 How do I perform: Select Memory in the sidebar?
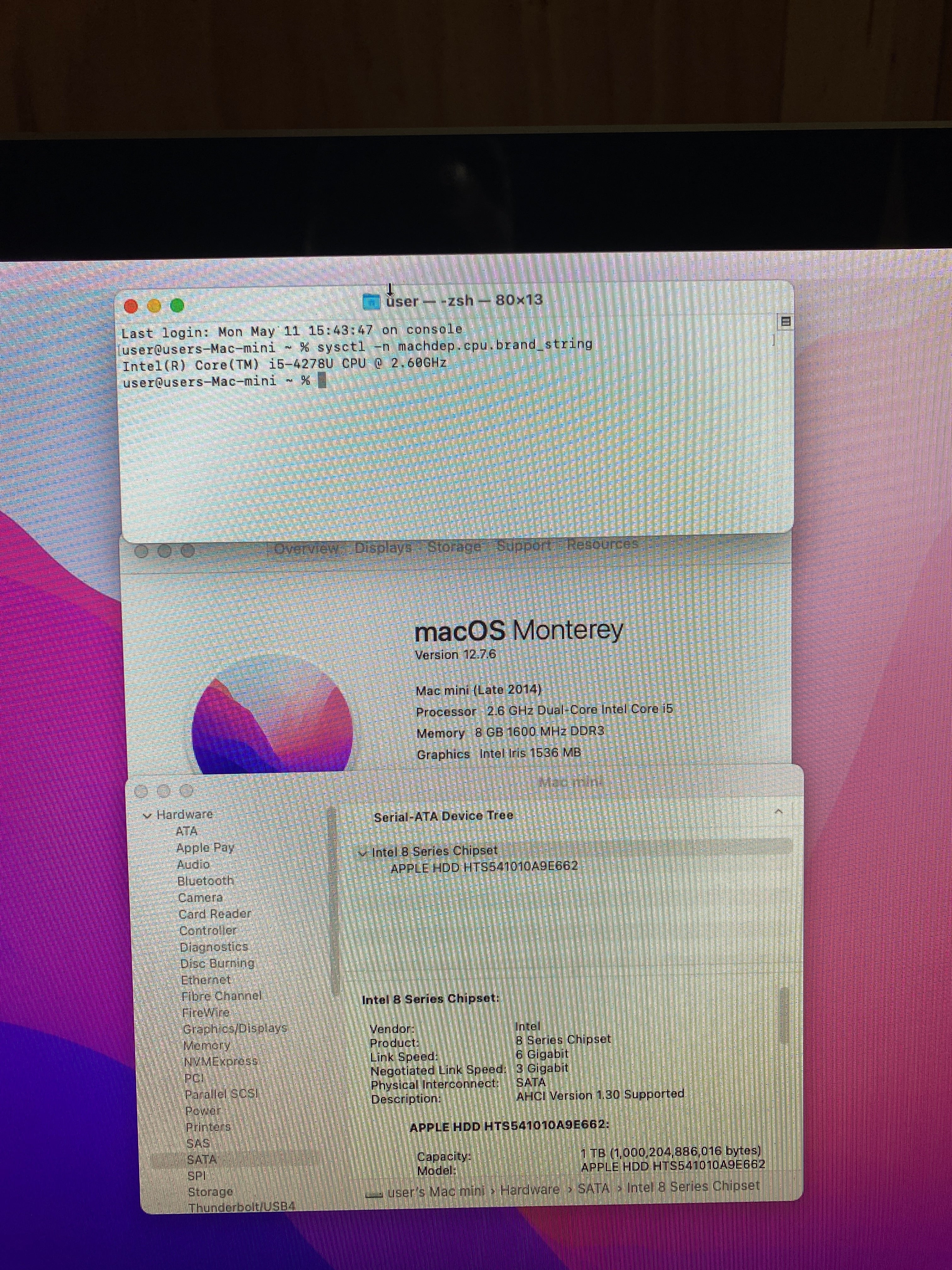click(207, 1045)
